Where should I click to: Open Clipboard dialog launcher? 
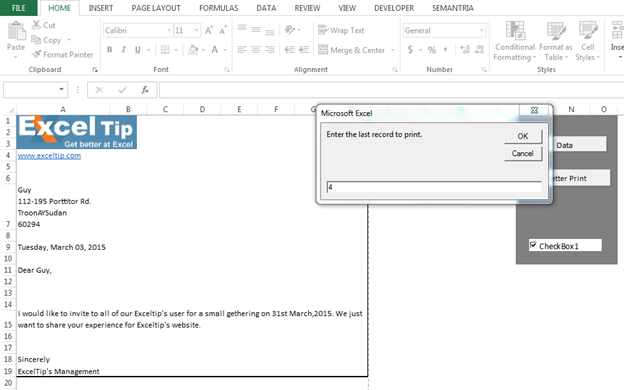tap(95, 70)
